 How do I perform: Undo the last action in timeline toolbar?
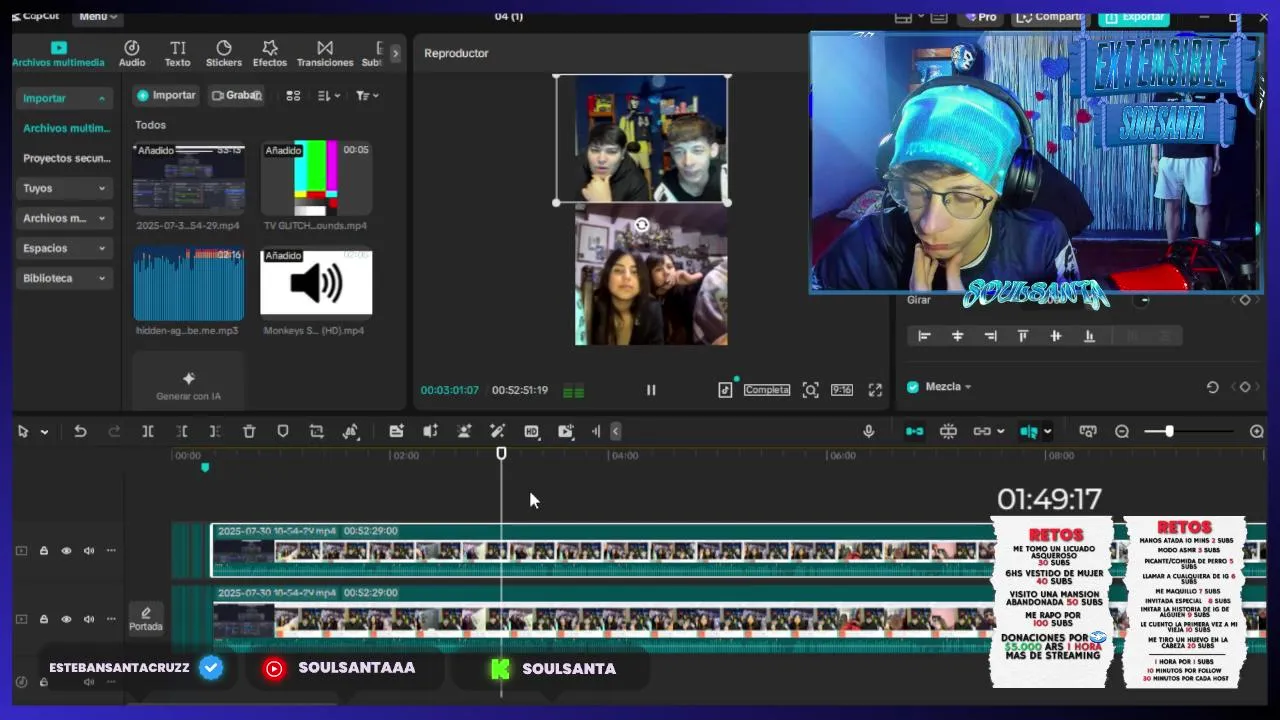80,431
